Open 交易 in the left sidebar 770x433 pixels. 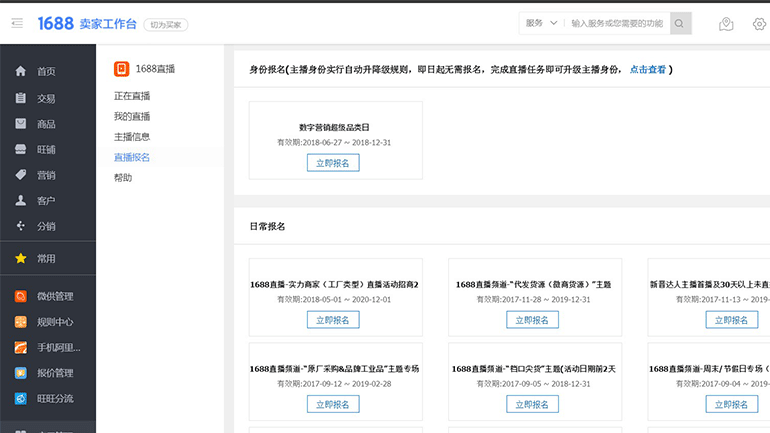[46, 98]
